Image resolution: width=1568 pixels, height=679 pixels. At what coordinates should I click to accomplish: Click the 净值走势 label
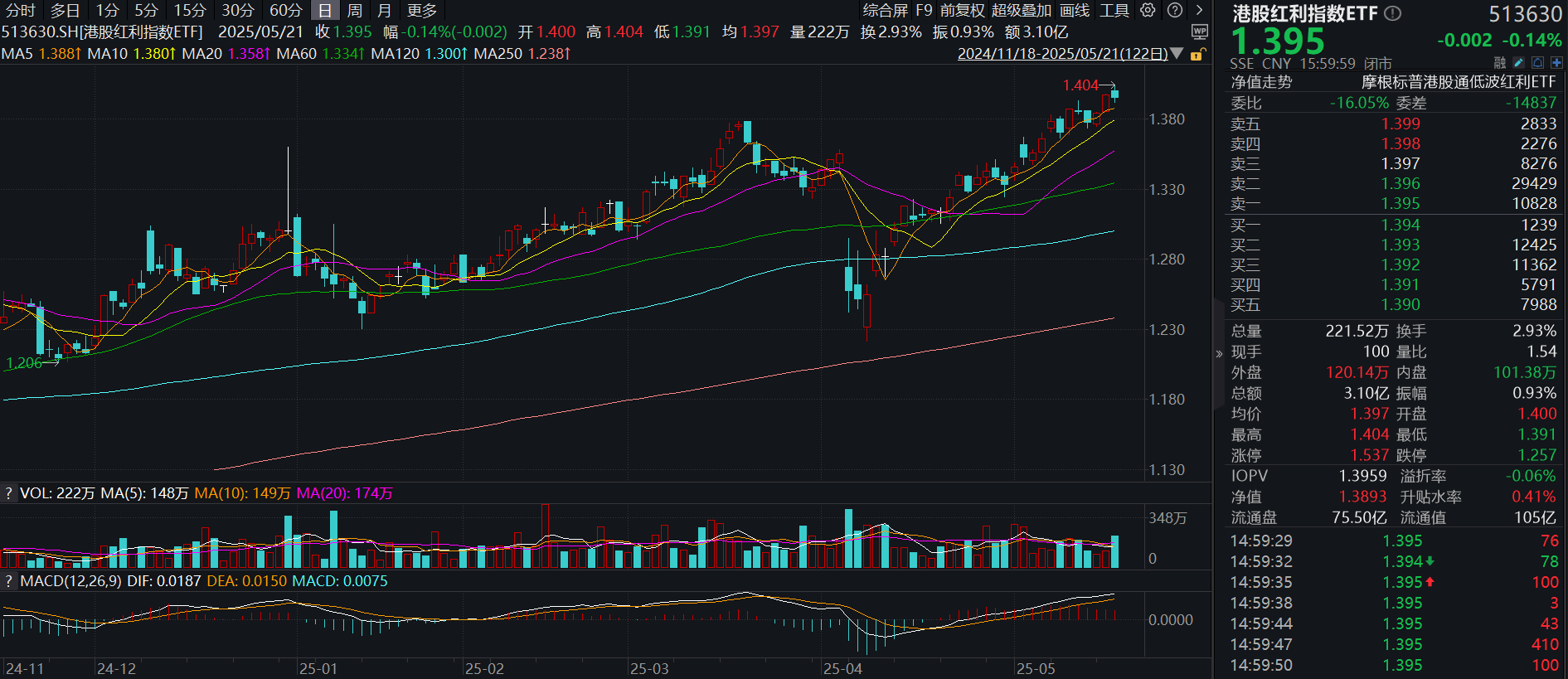click(1261, 82)
